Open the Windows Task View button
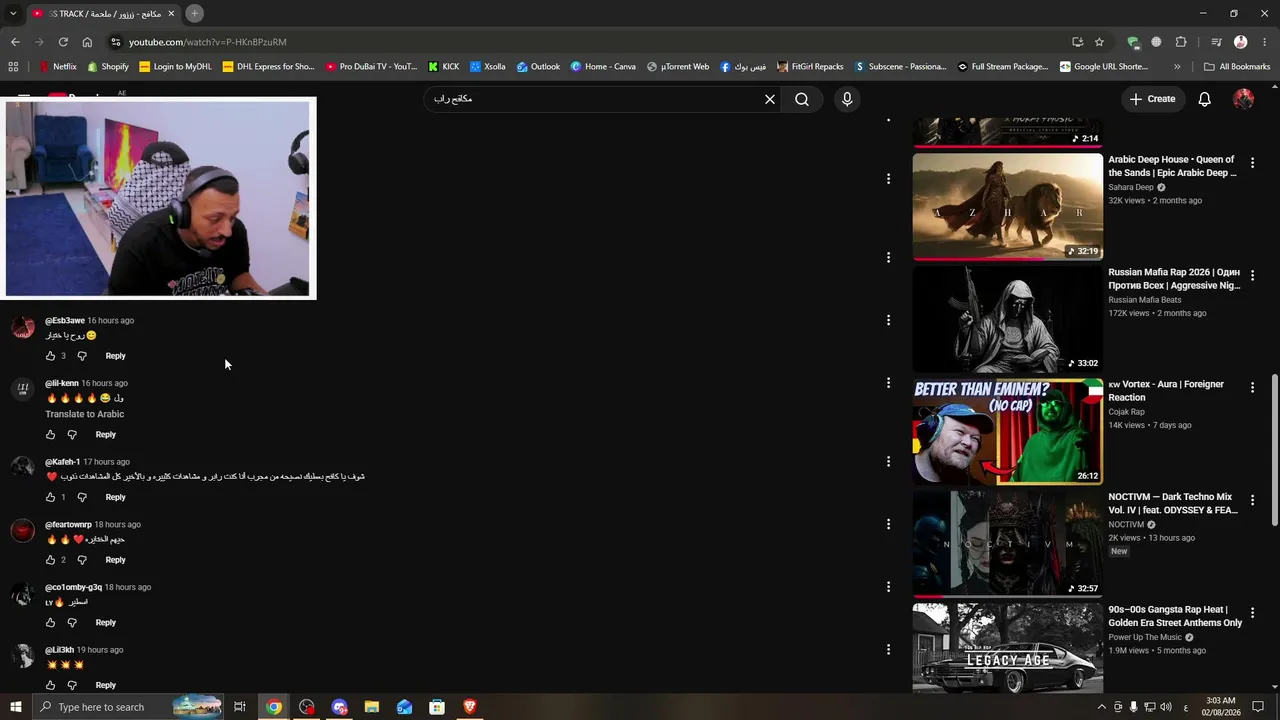This screenshot has height=720, width=1280. click(240, 707)
